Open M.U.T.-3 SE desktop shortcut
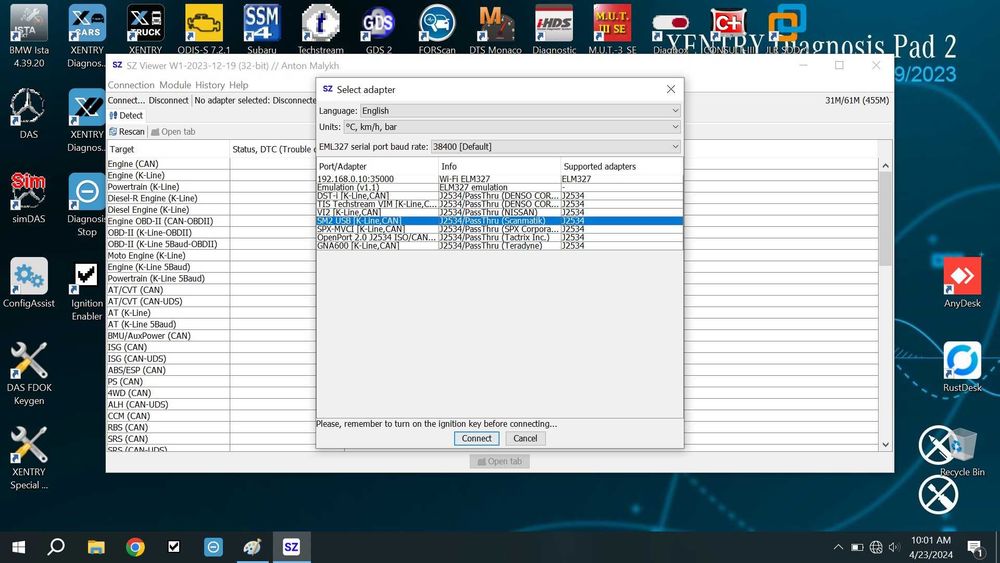This screenshot has width=1000, height=563. (612, 29)
